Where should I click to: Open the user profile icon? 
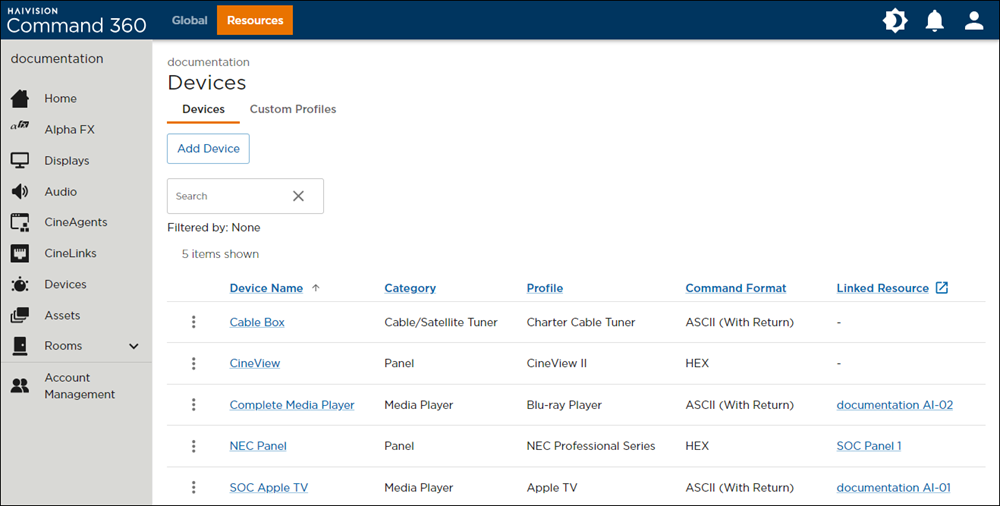coord(974,20)
